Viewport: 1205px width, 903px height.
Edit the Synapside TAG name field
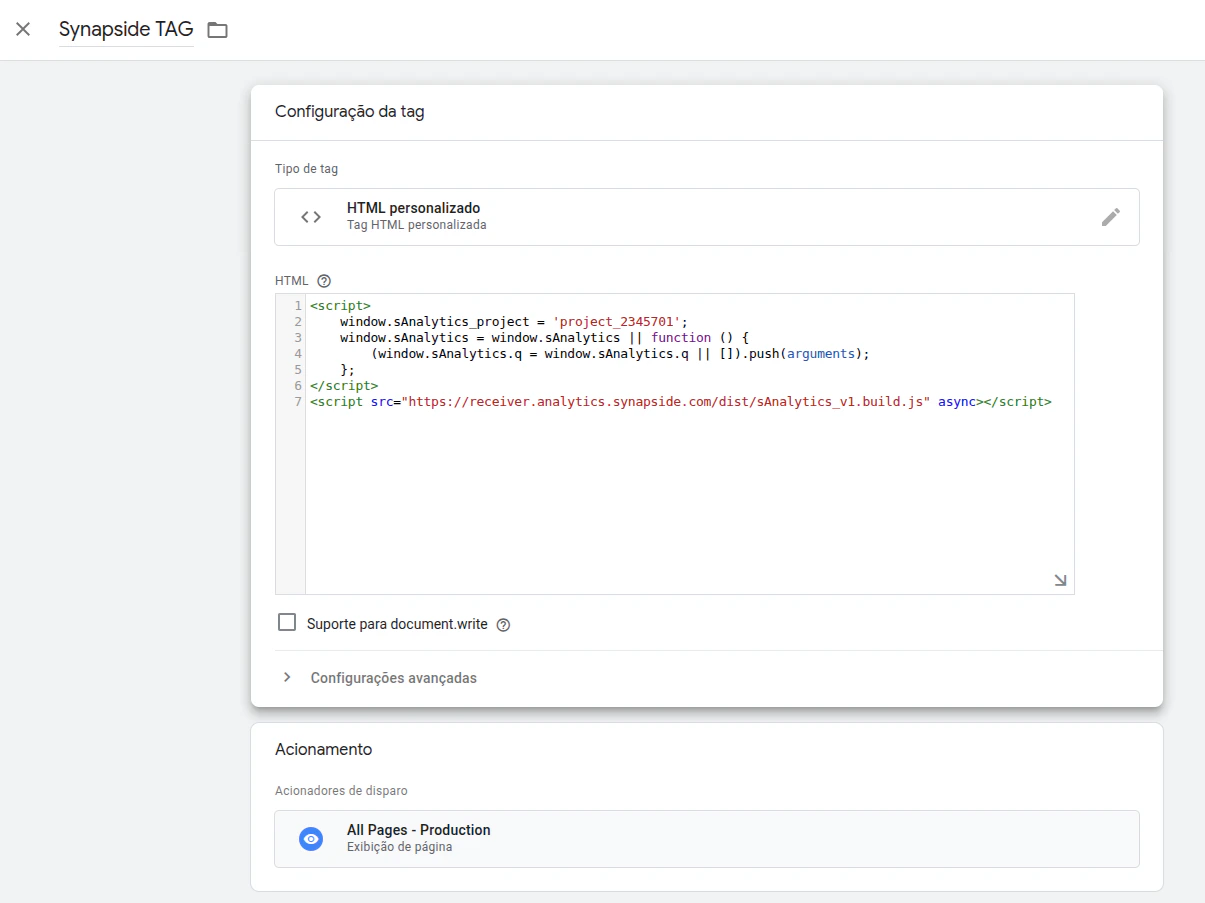tap(126, 30)
